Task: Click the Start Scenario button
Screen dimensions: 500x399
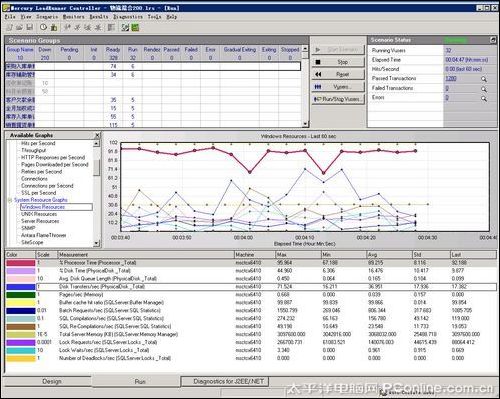Action: coord(338,50)
